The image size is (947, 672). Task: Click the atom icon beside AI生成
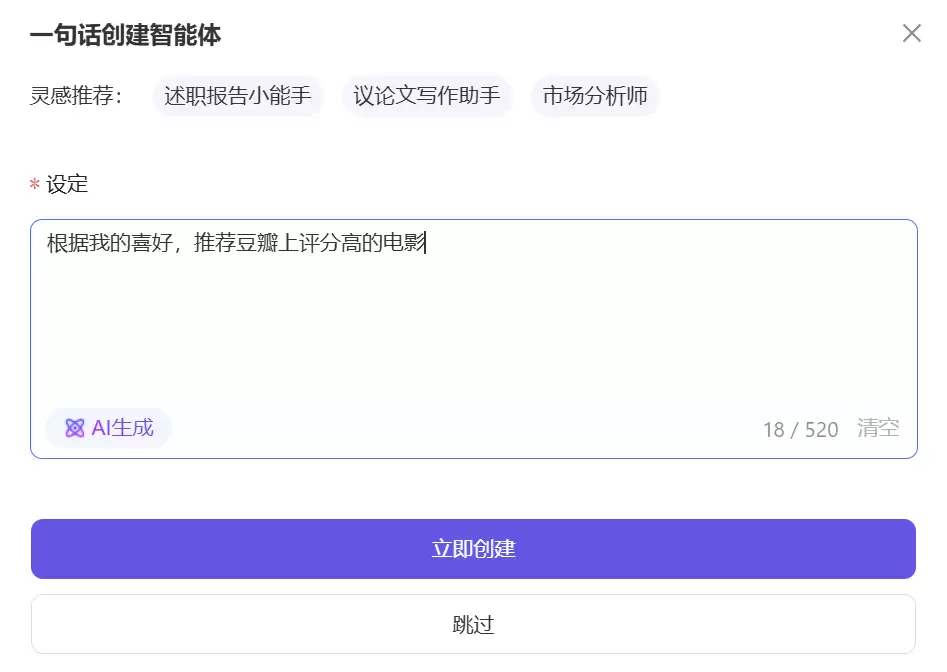tap(75, 428)
